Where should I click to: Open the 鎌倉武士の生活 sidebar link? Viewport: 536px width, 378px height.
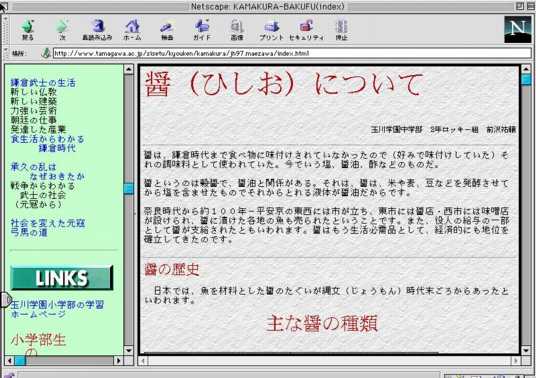coord(43,83)
